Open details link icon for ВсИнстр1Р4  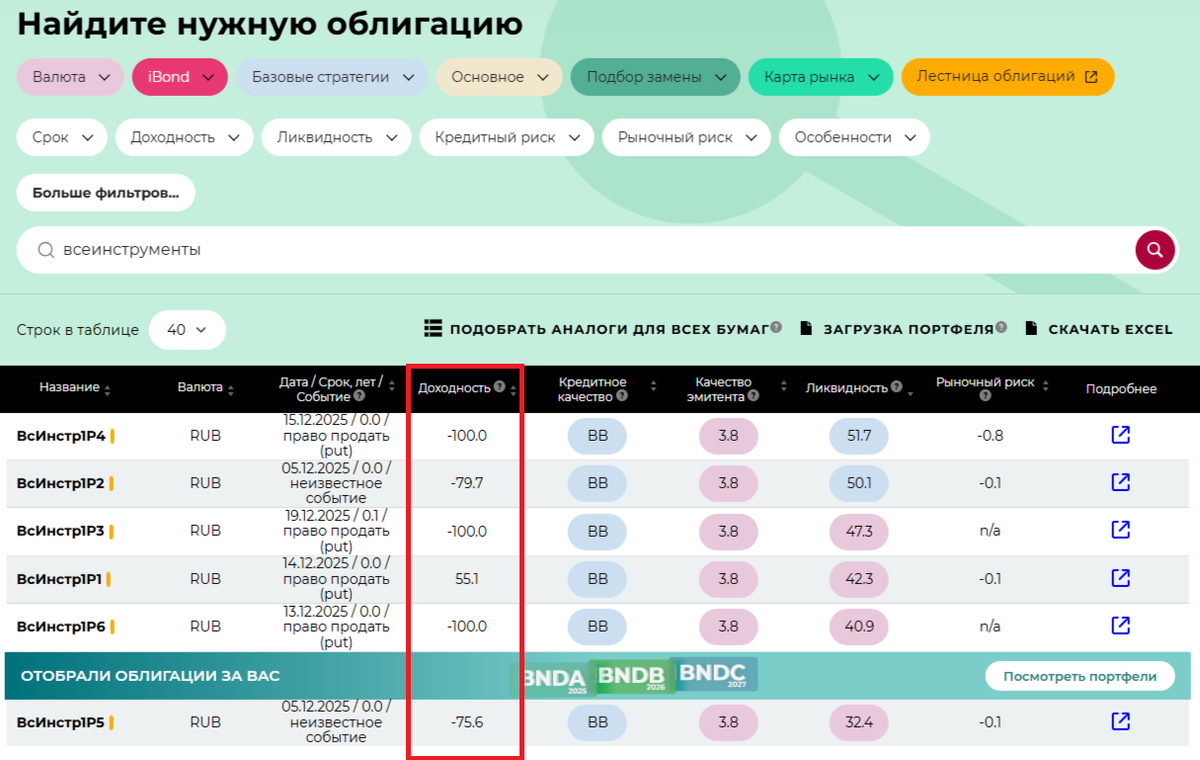pos(1121,435)
